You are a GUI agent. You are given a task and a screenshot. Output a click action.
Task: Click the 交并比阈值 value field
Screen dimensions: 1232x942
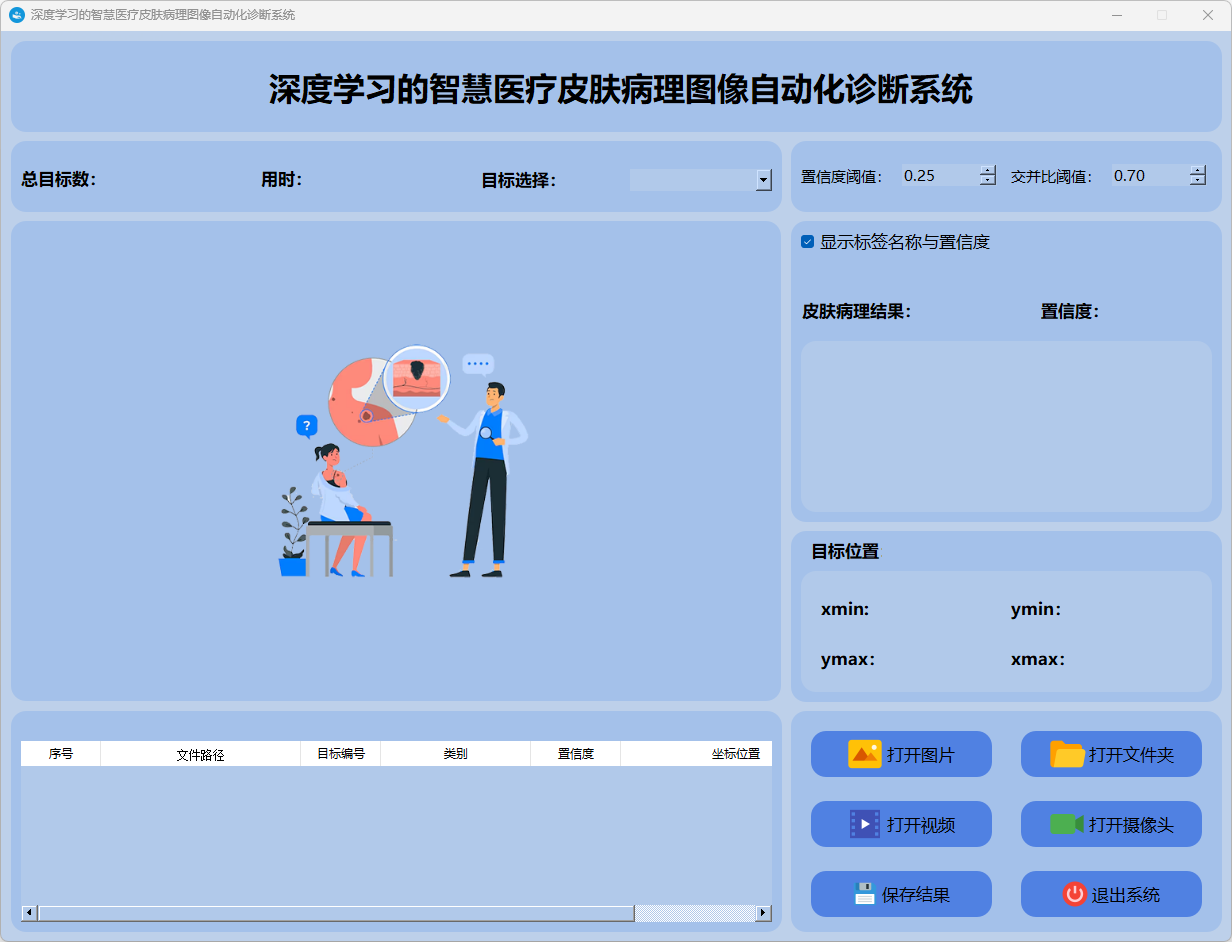pyautogui.click(x=1148, y=176)
